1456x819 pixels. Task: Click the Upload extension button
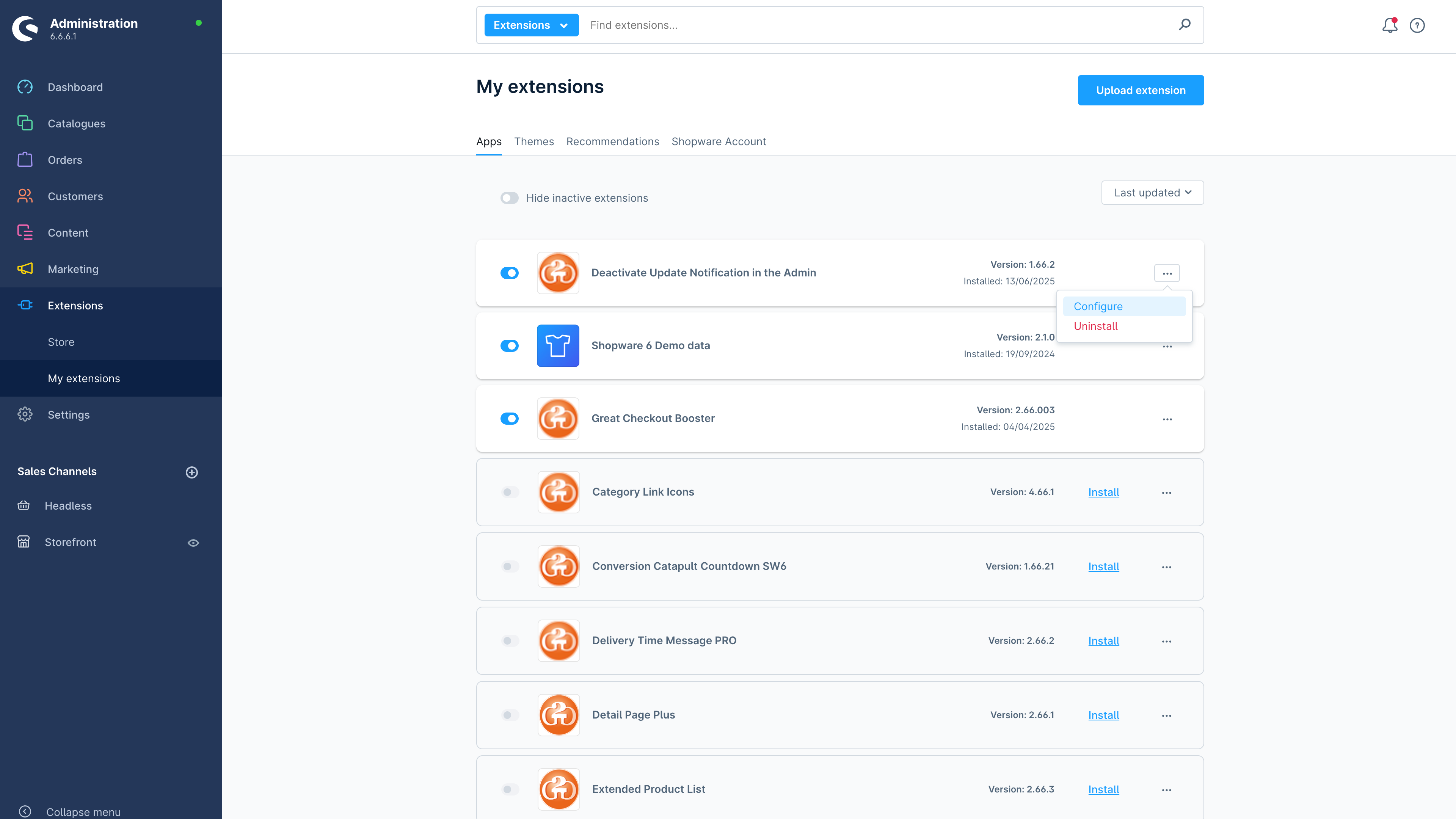(1141, 90)
